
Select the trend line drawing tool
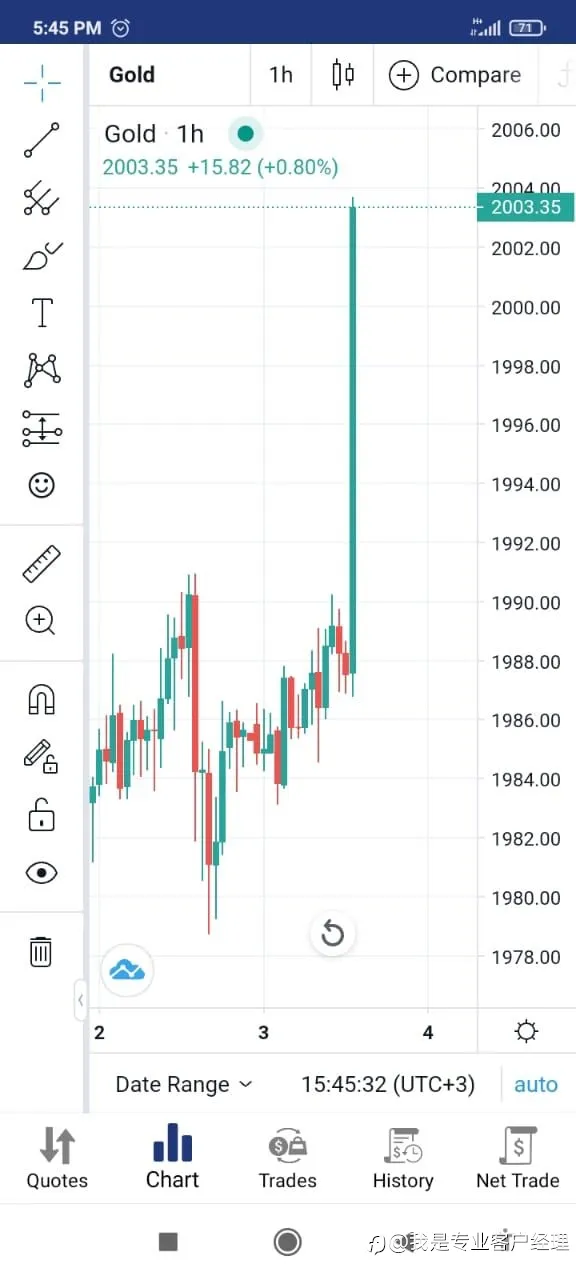pos(42,140)
